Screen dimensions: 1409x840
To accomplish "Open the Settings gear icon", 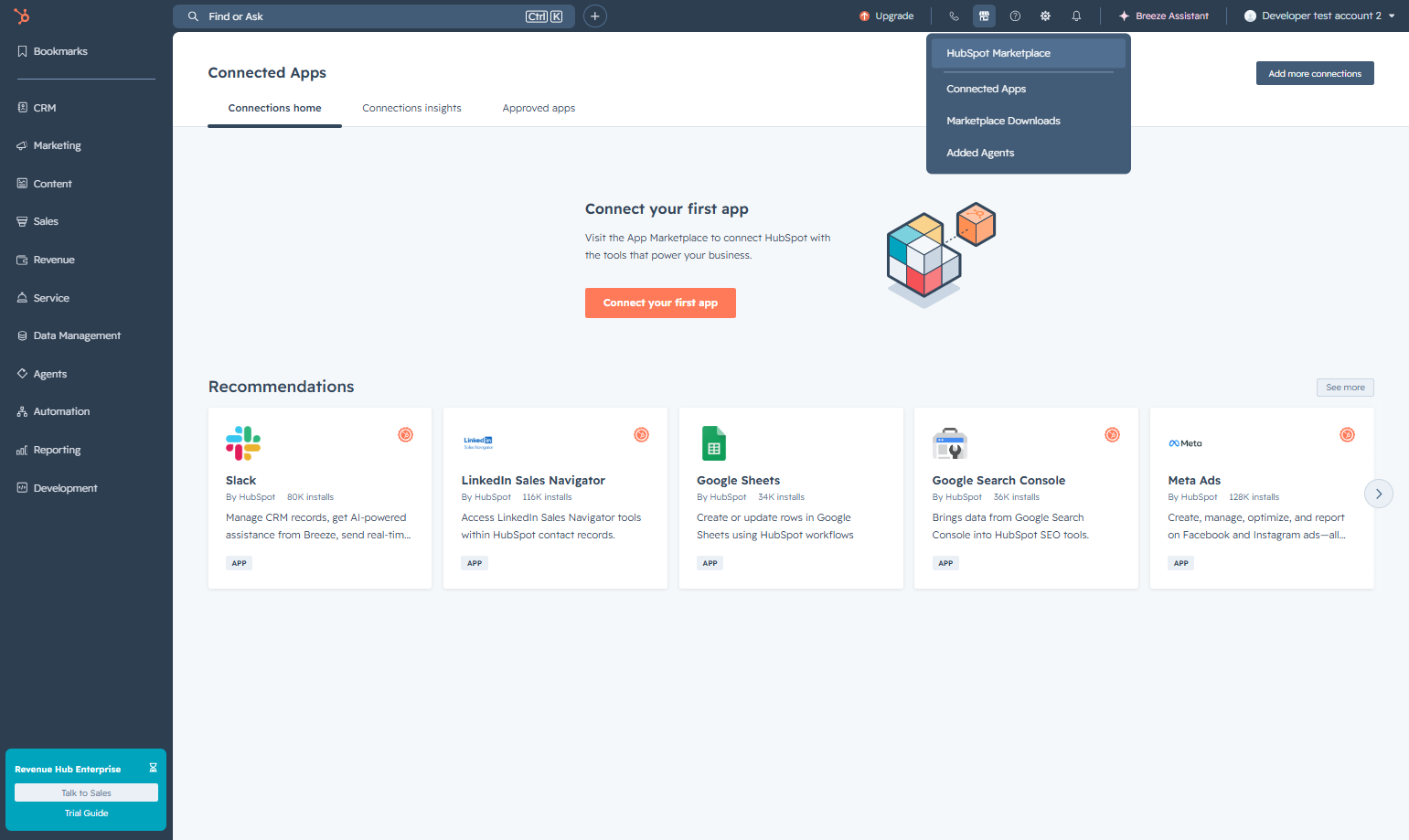I will pos(1045,16).
